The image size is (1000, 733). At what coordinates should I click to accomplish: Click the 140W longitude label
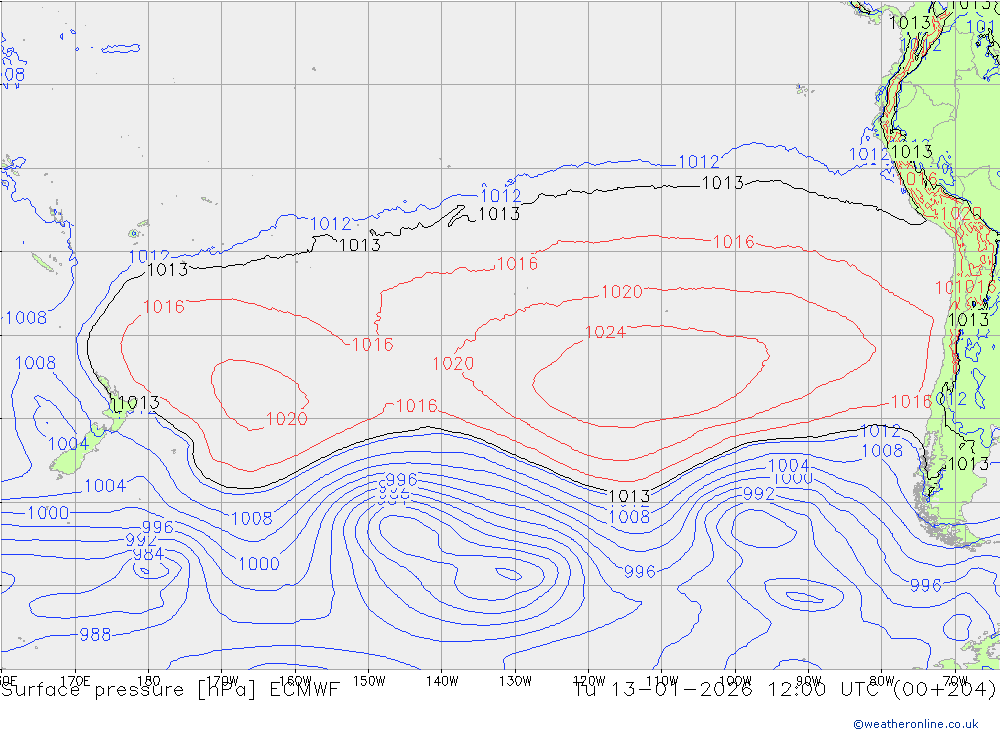click(442, 681)
